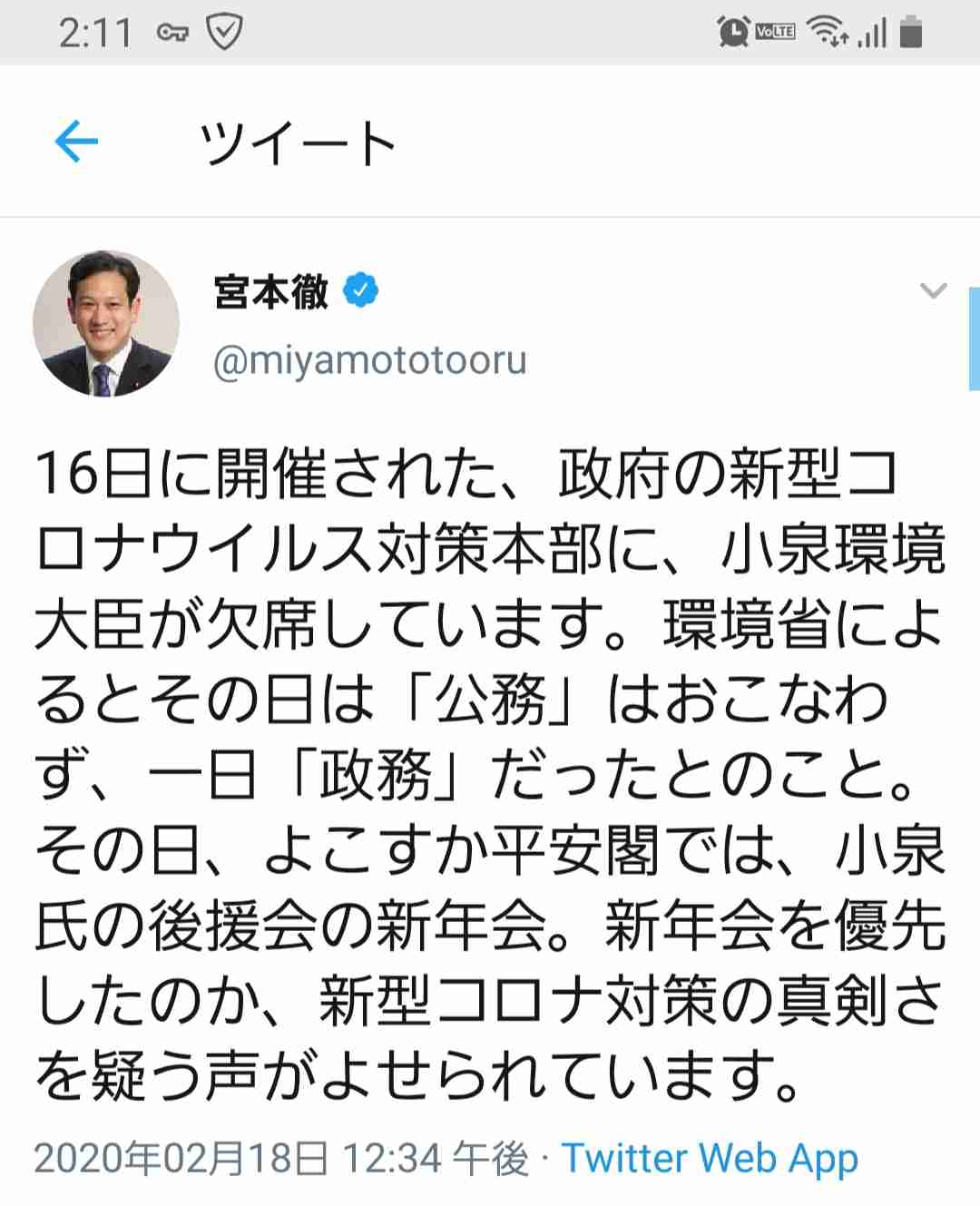The width and height of the screenshot is (980, 1206).
Task: Tap the blue verified badge
Action: pyautogui.click(x=360, y=291)
